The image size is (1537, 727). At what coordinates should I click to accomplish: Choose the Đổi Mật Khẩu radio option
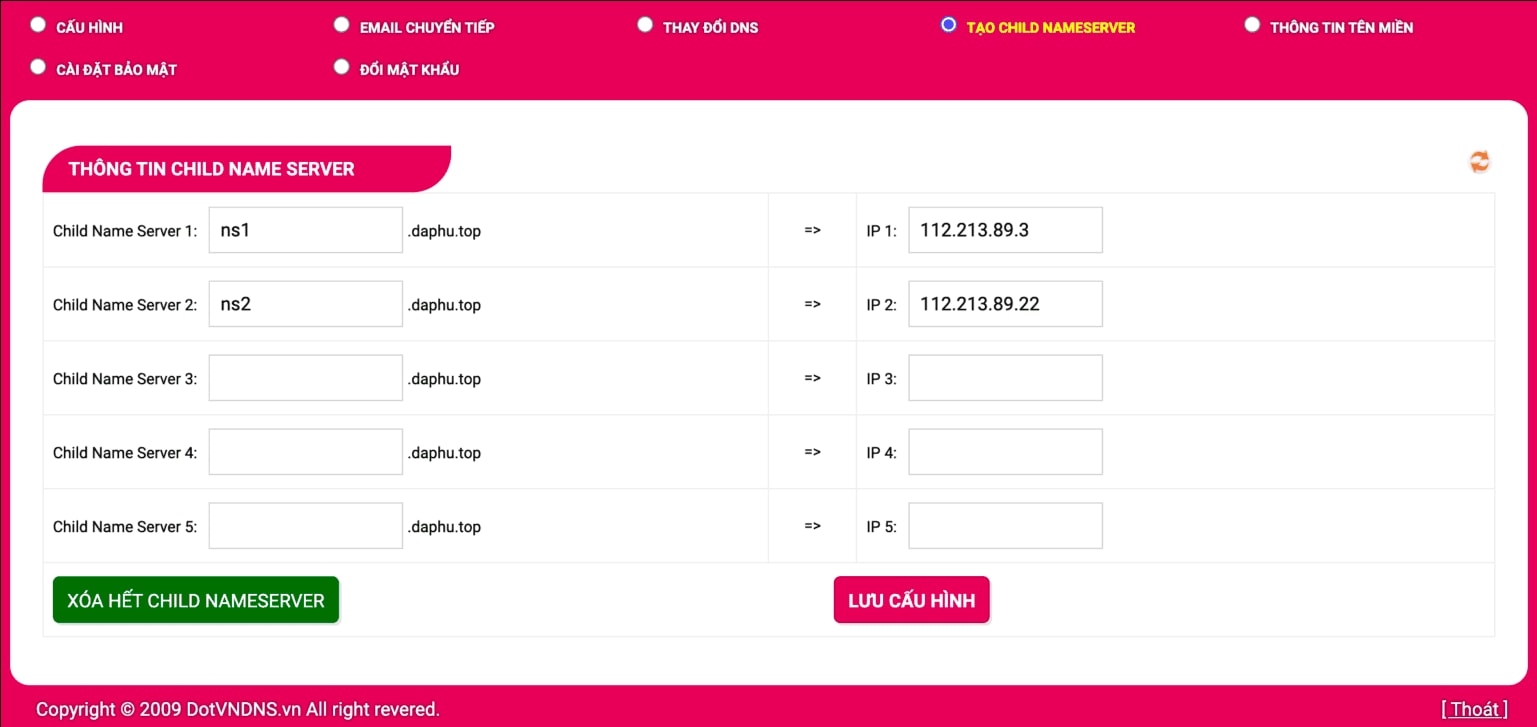[341, 67]
